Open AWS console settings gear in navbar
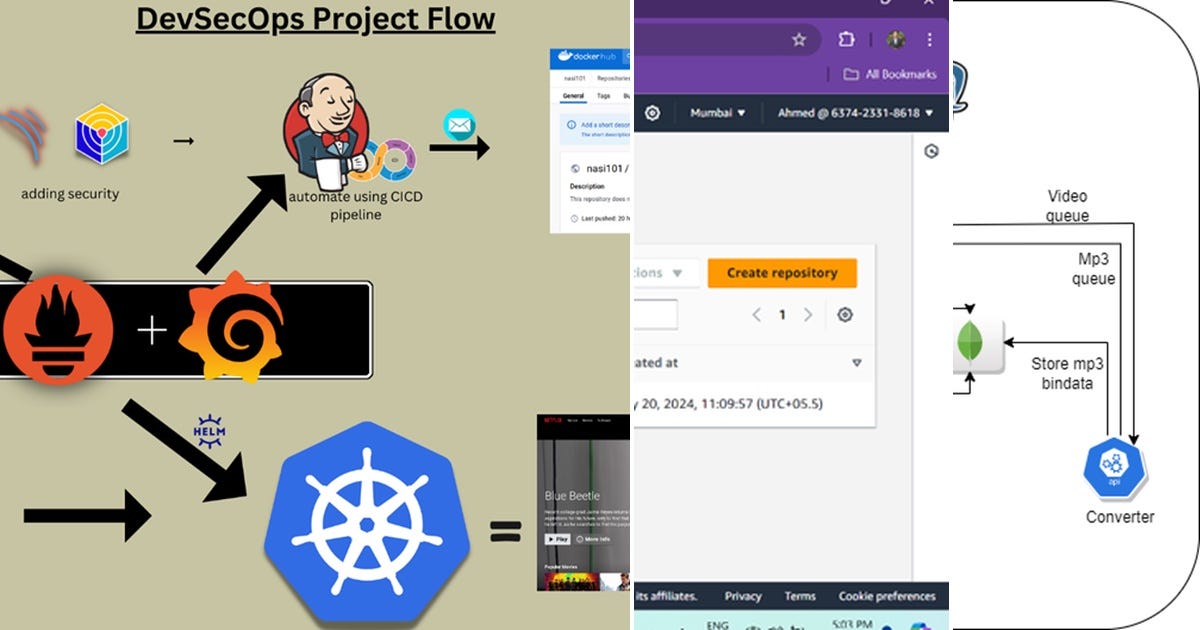The height and width of the screenshot is (630, 1200). [652, 113]
